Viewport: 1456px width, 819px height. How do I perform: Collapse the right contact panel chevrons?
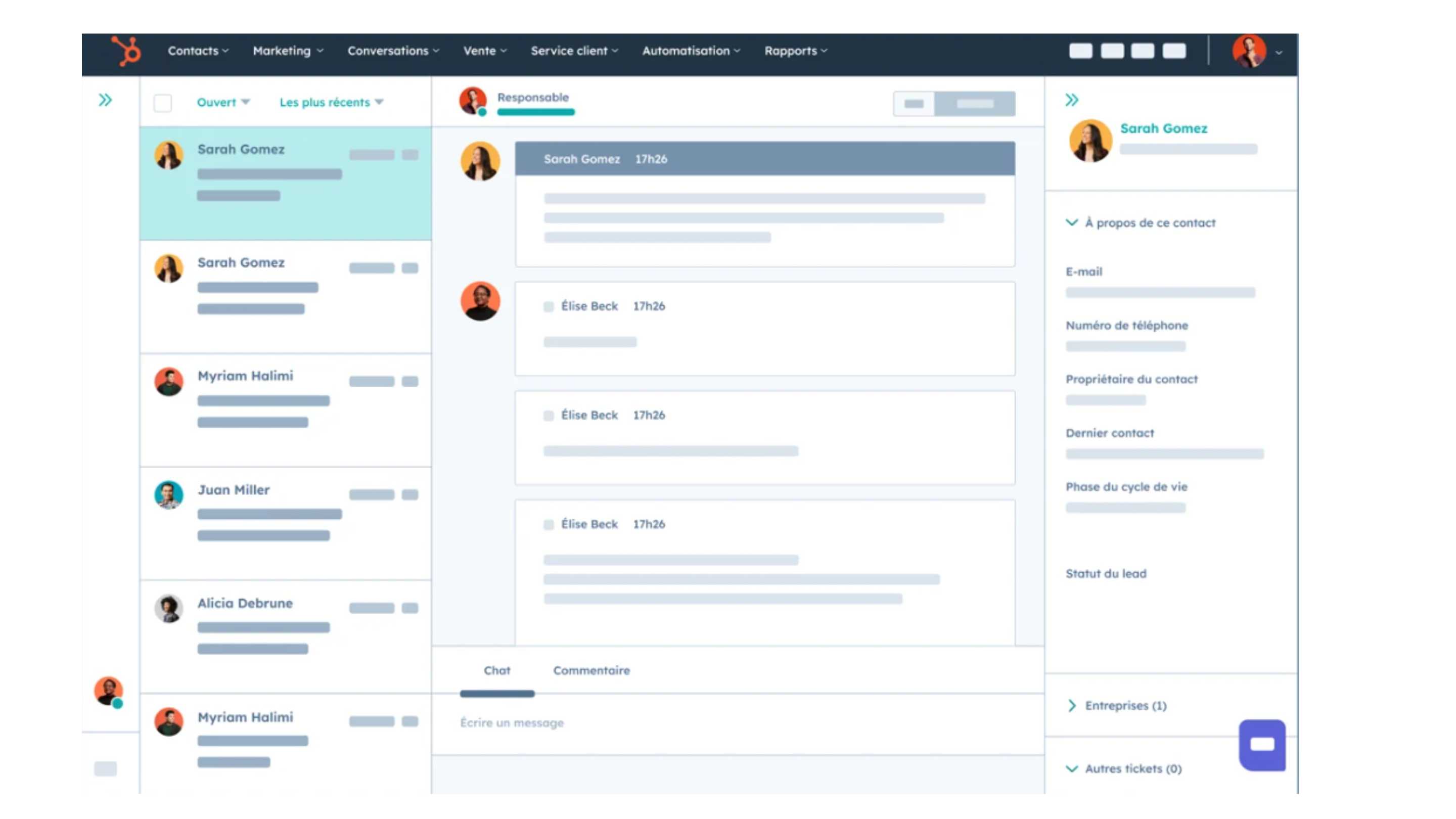tap(1072, 100)
